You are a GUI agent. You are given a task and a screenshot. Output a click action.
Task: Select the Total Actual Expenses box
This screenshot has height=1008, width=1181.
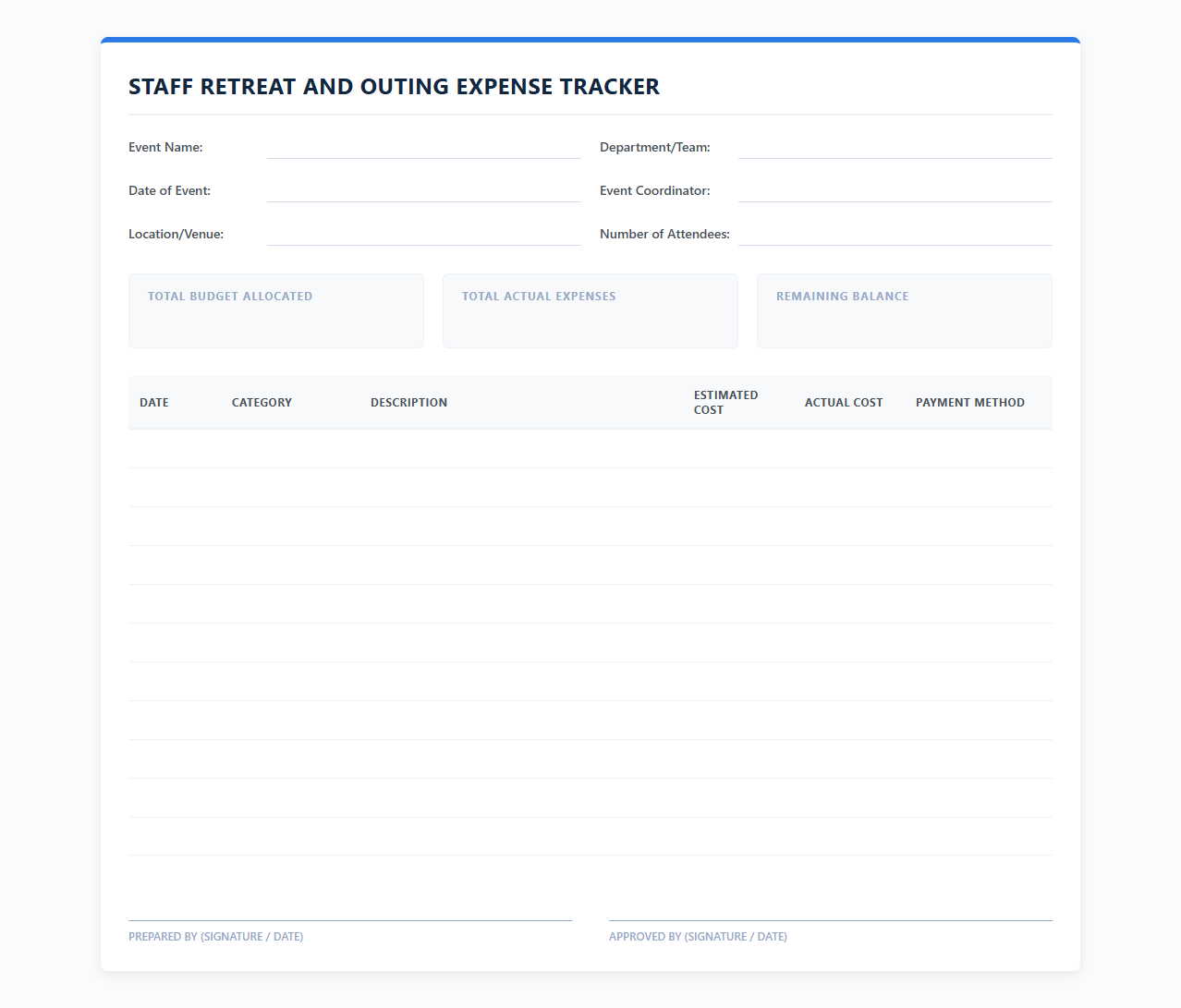tap(590, 311)
